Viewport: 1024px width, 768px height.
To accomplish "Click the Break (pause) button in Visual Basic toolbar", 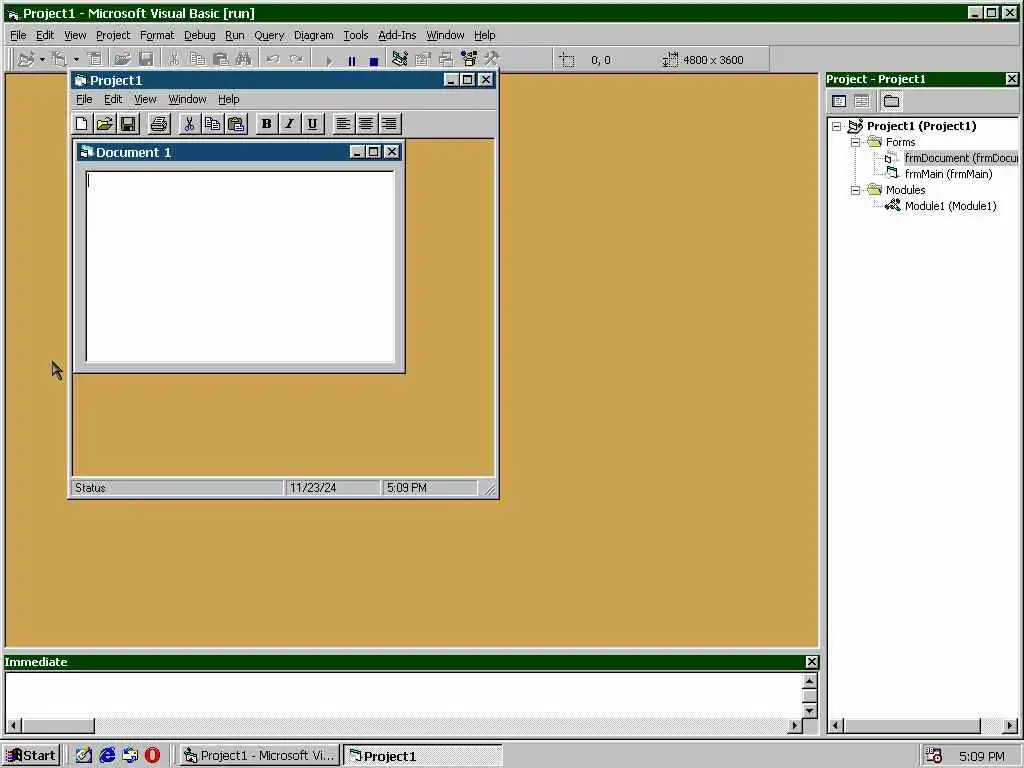I will [x=352, y=61].
